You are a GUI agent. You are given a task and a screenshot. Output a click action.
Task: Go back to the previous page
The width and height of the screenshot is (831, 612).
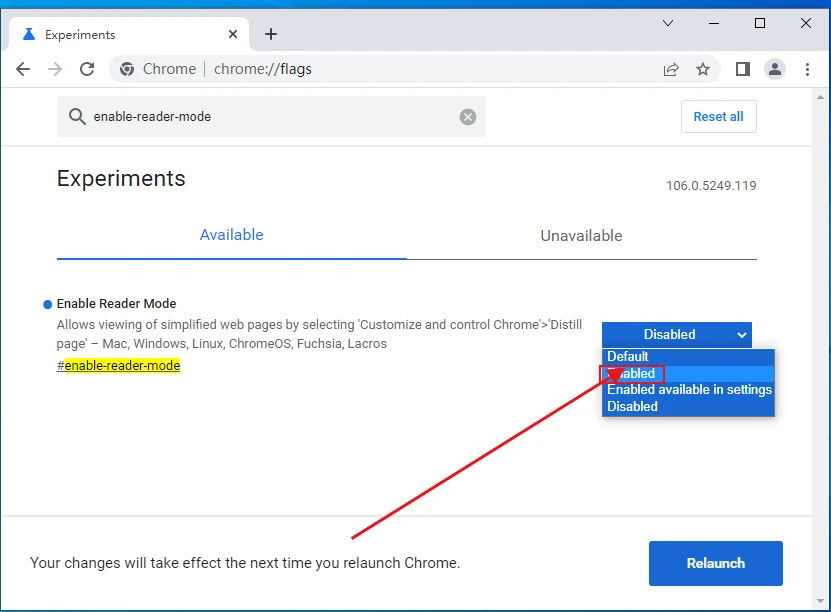pyautogui.click(x=23, y=69)
